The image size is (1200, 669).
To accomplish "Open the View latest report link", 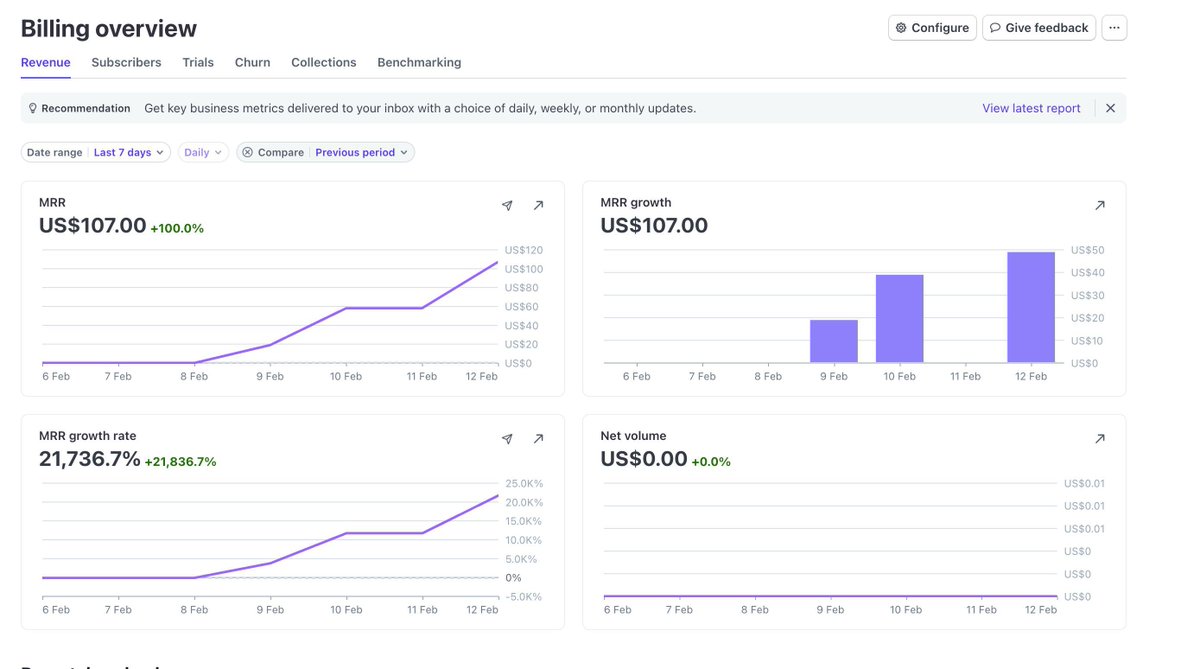I will point(1031,108).
